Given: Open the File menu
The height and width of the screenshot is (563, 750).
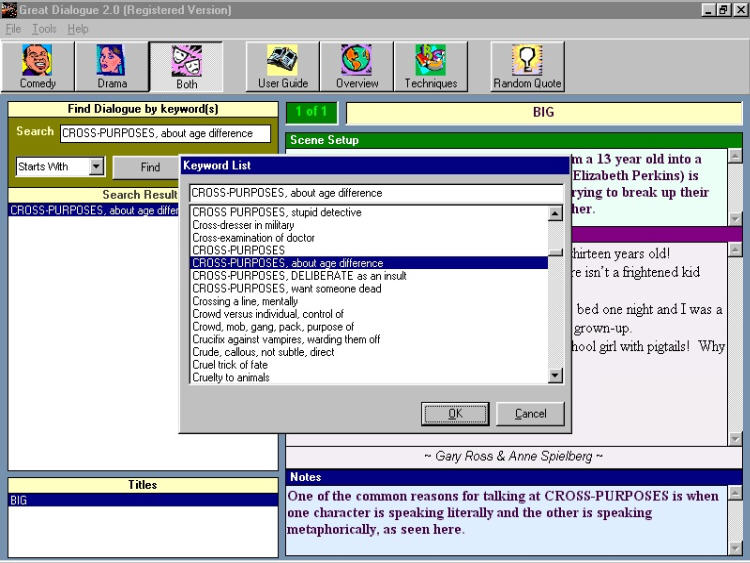Looking at the screenshot, I should (13, 29).
